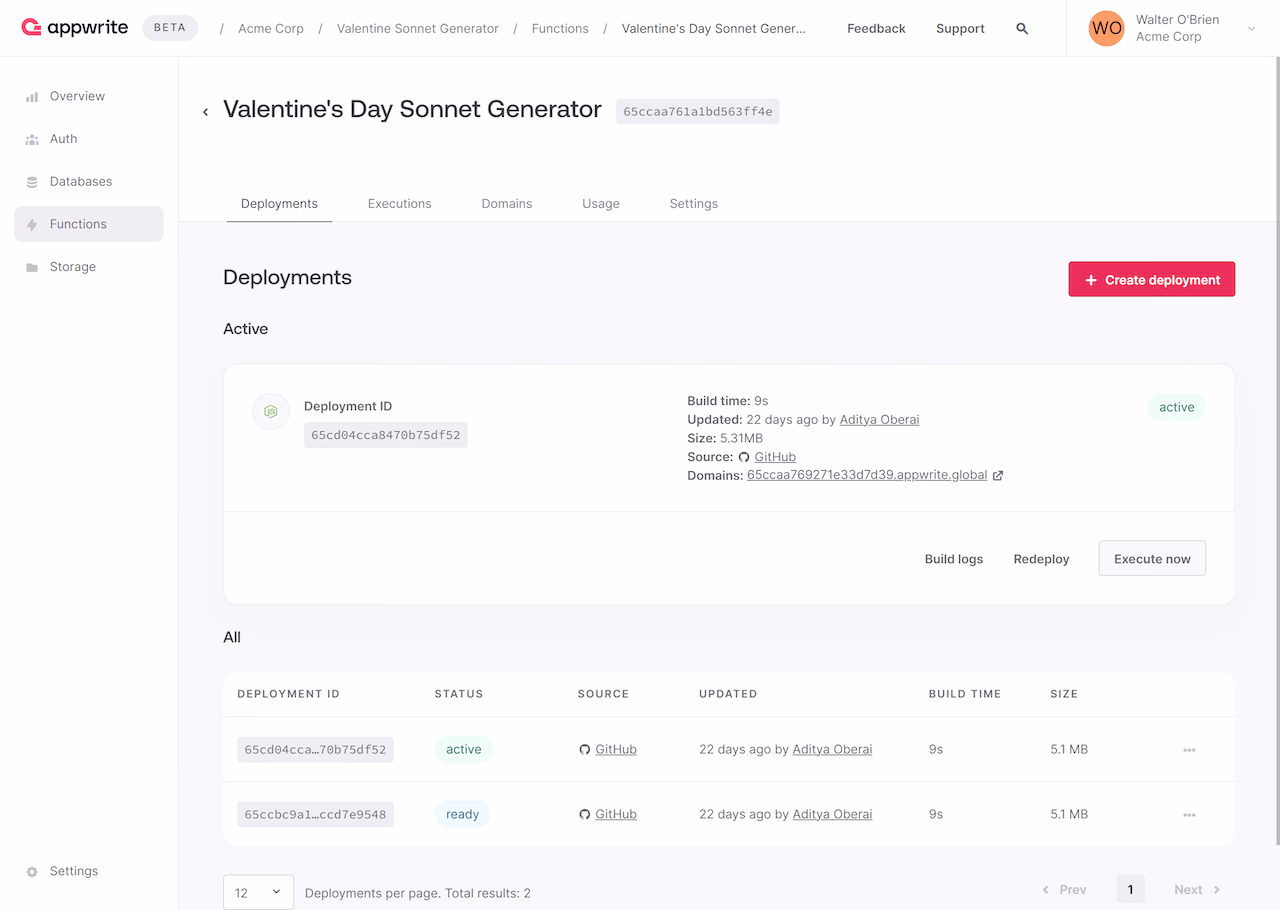Open the deployments per page dropdown
1280x910 pixels.
click(258, 892)
